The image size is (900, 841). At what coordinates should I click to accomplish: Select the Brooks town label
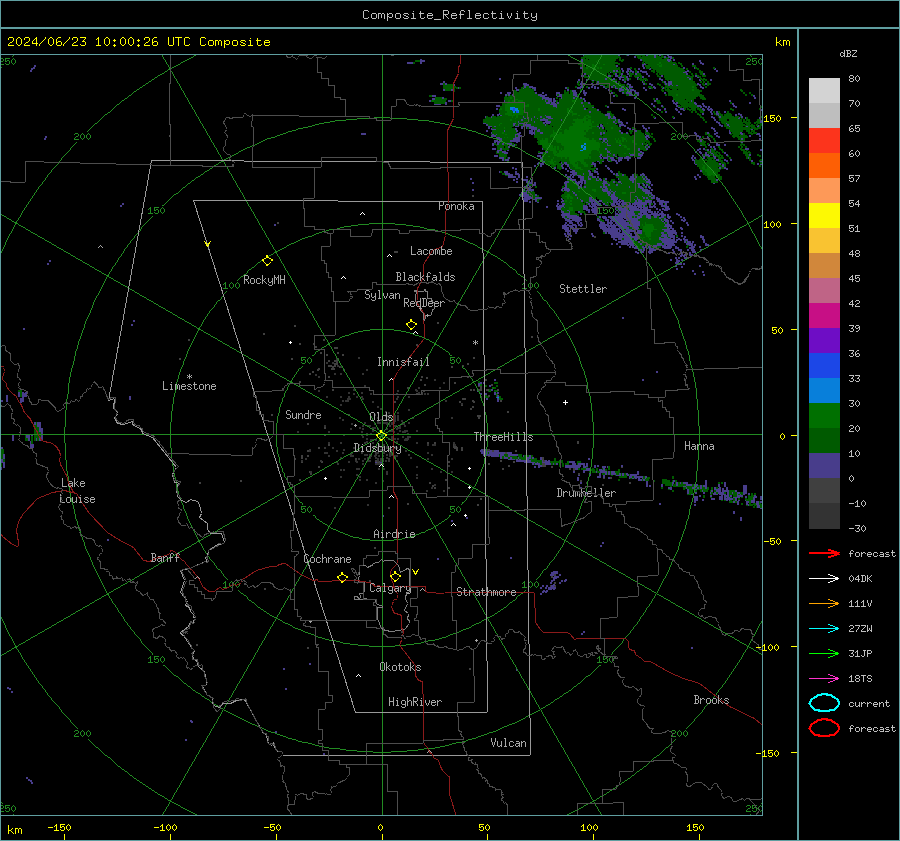coord(711,700)
